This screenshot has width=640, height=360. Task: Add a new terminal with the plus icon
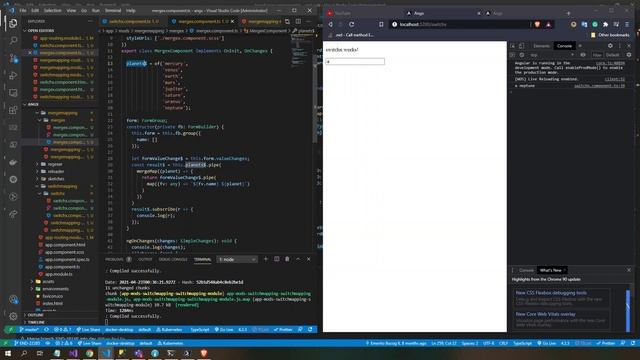point(266,259)
